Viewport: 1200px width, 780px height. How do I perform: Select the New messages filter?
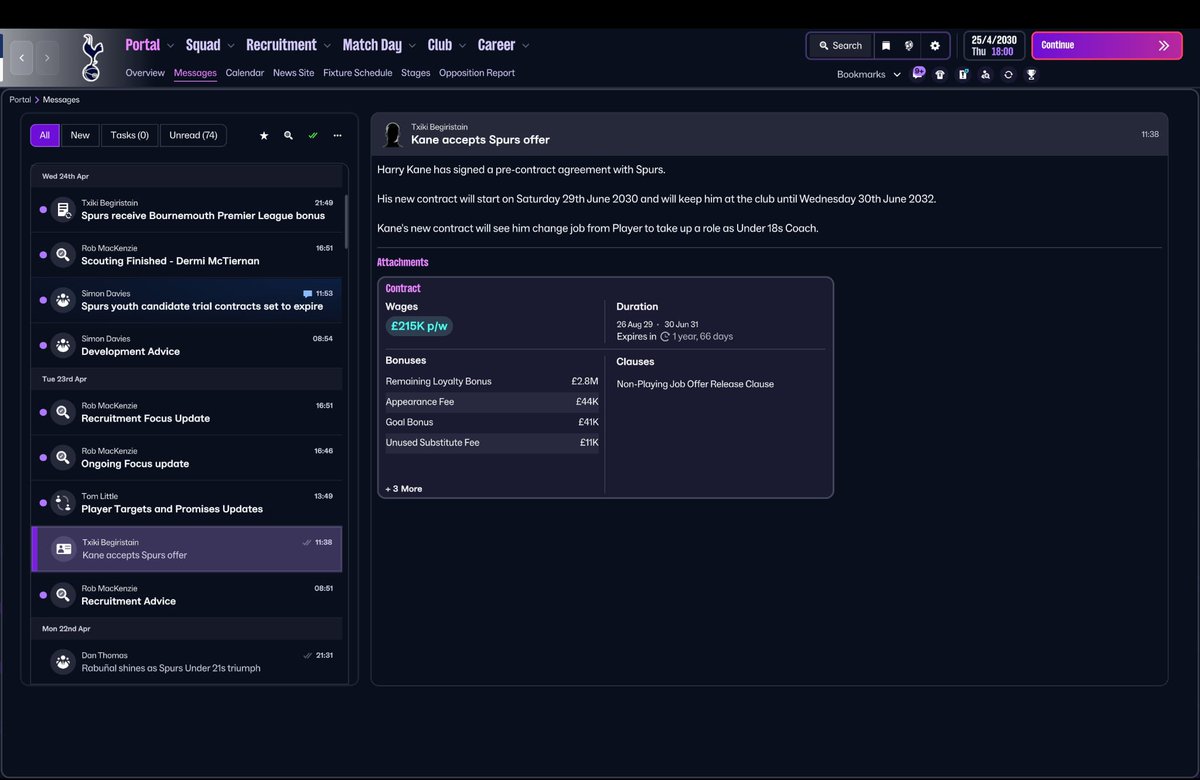click(x=80, y=135)
